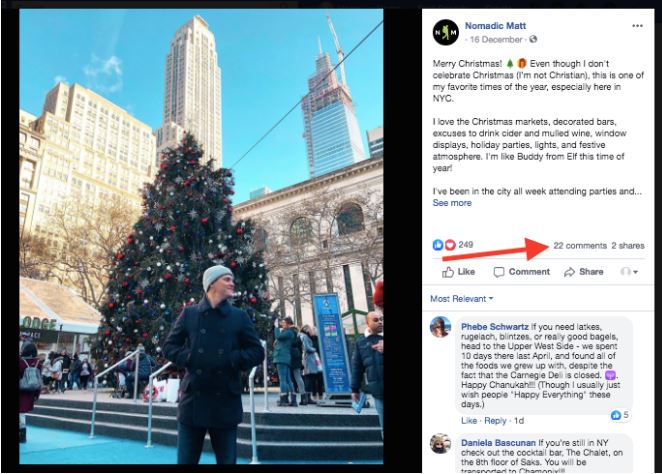Like the post with thumbs-up button
The height and width of the screenshot is (474, 662).
(x=459, y=272)
